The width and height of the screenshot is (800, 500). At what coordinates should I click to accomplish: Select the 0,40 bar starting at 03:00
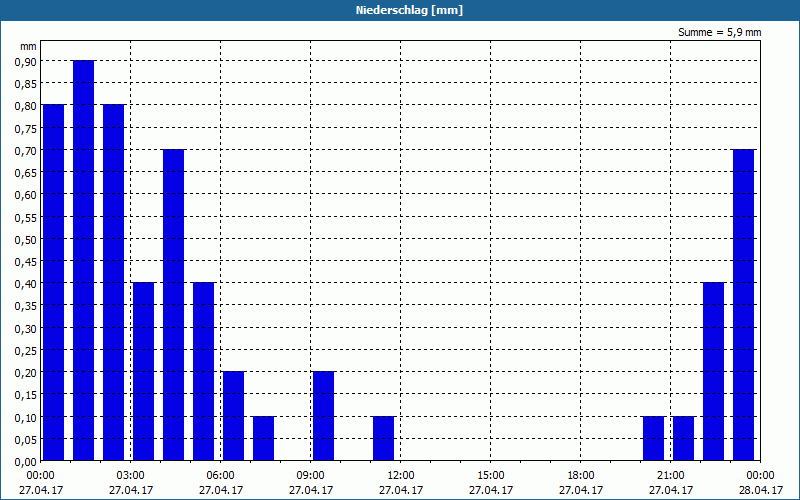coord(143,371)
